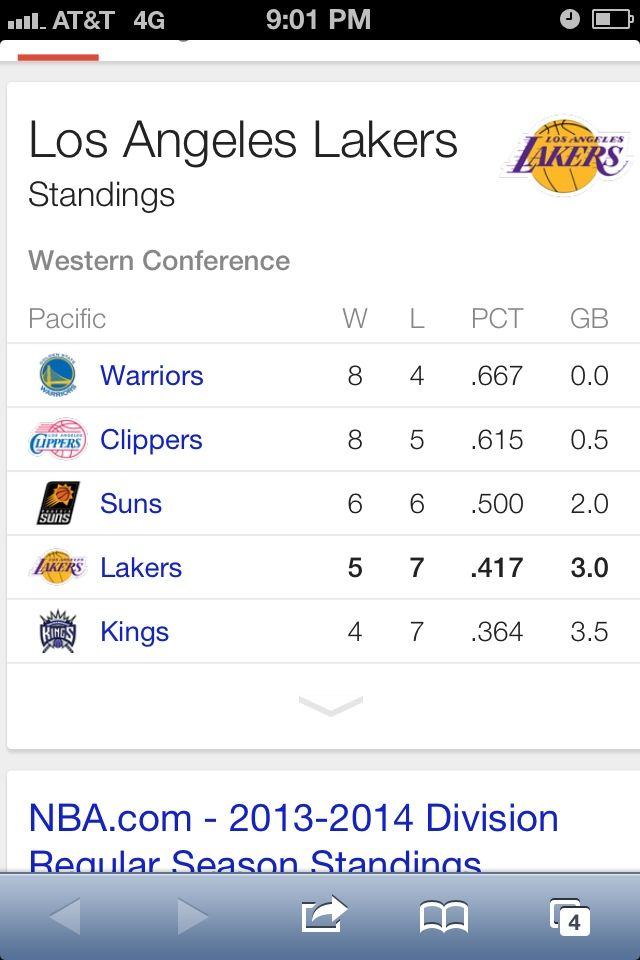
Task: Click the Sacramento Kings logo
Action: click(x=58, y=631)
